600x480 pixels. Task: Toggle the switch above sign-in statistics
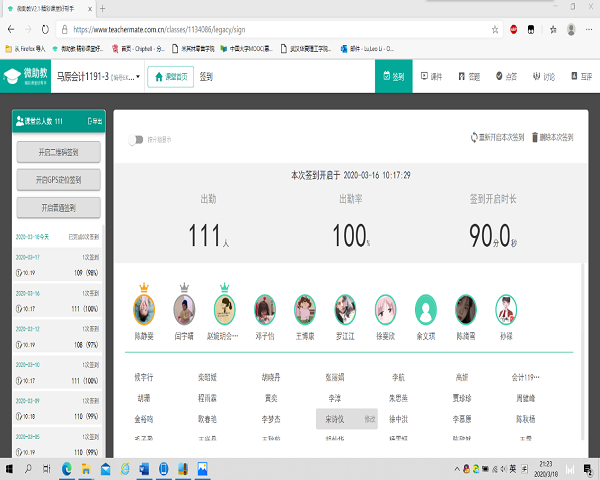tap(135, 140)
